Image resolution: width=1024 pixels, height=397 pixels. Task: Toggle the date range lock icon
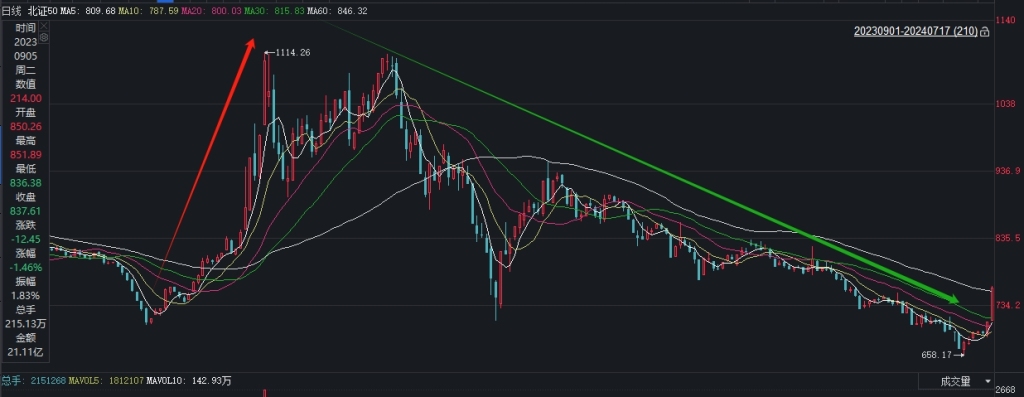[x=984, y=31]
